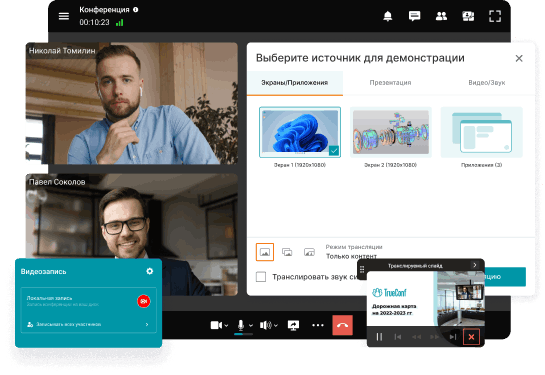Image resolution: width=545 pixels, height=375 pixels.
Task: Enable Транслировать звук checkbox
Action: tap(261, 277)
